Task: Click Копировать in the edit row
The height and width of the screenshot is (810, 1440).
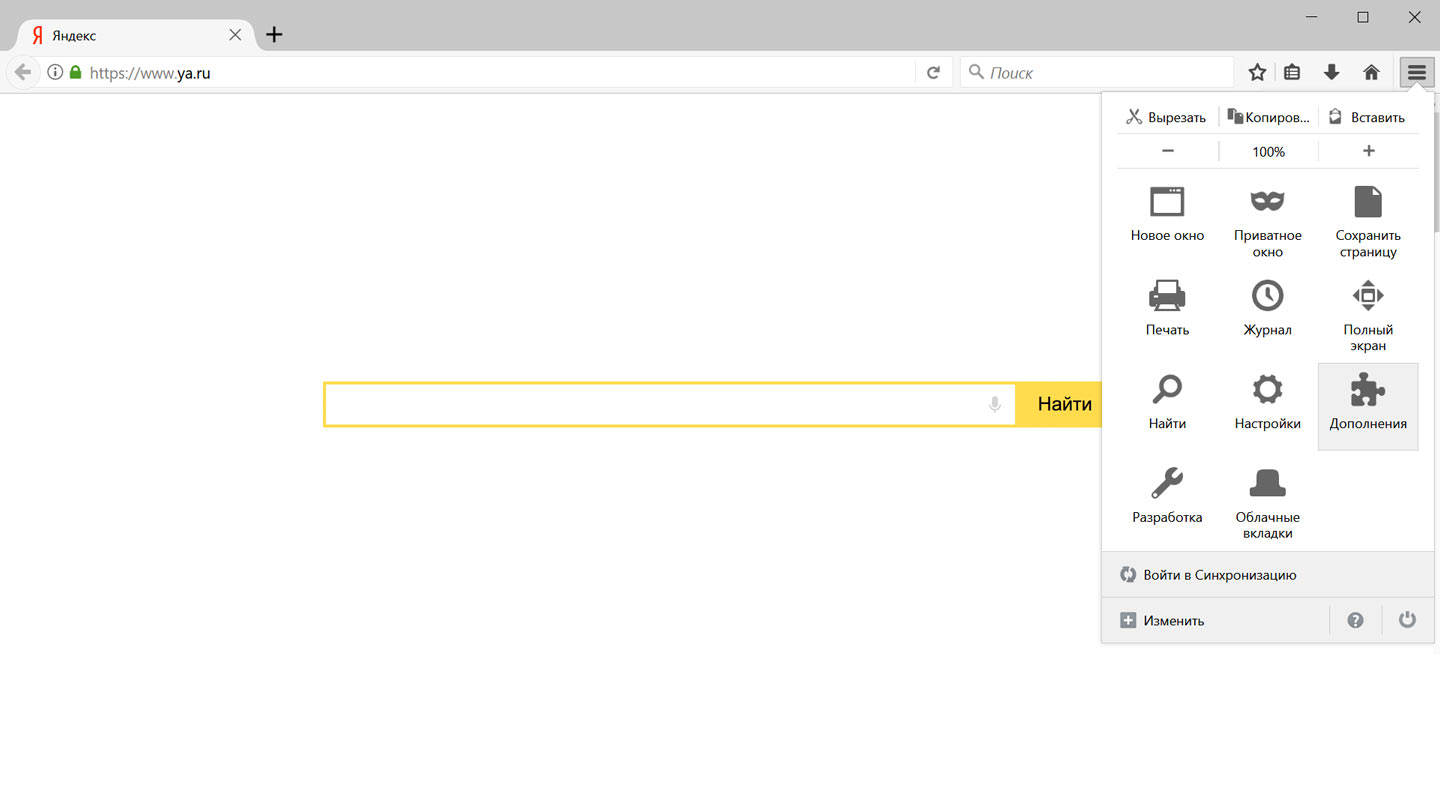Action: pos(1268,117)
